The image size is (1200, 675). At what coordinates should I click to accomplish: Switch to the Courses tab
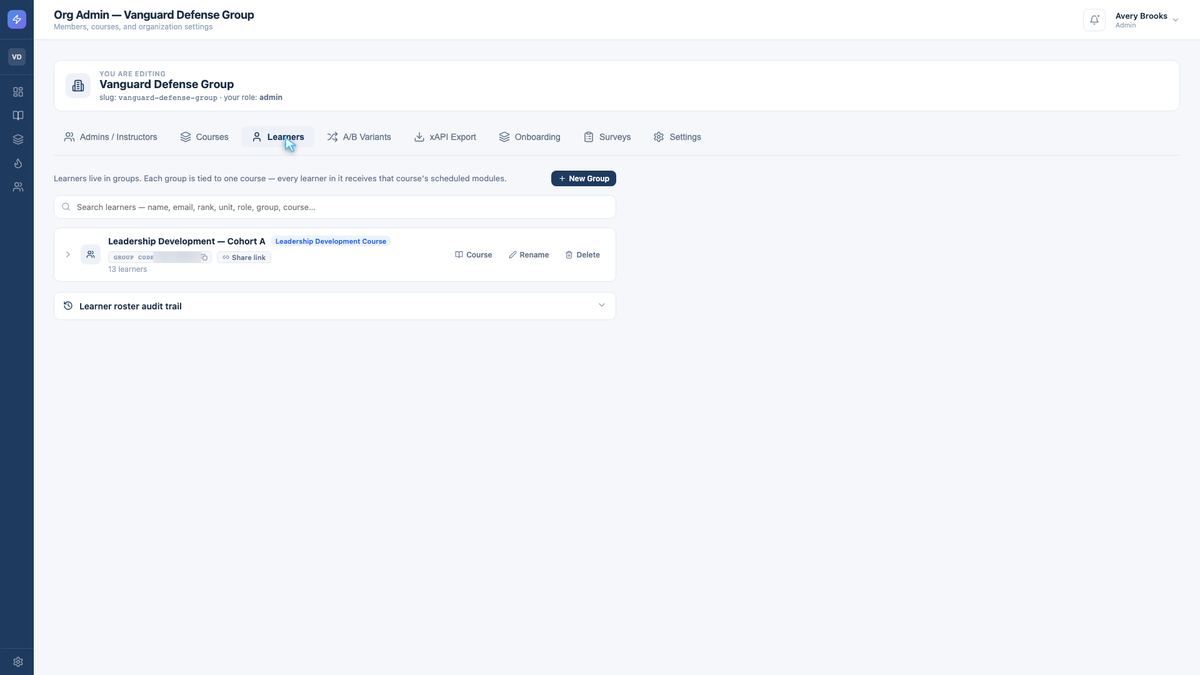coord(204,137)
